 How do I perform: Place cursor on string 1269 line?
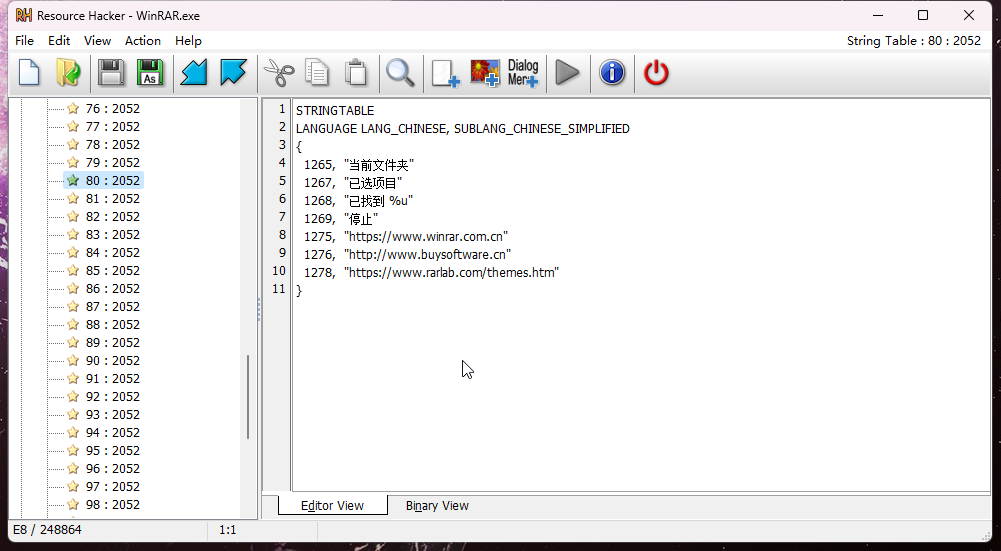(x=341, y=218)
